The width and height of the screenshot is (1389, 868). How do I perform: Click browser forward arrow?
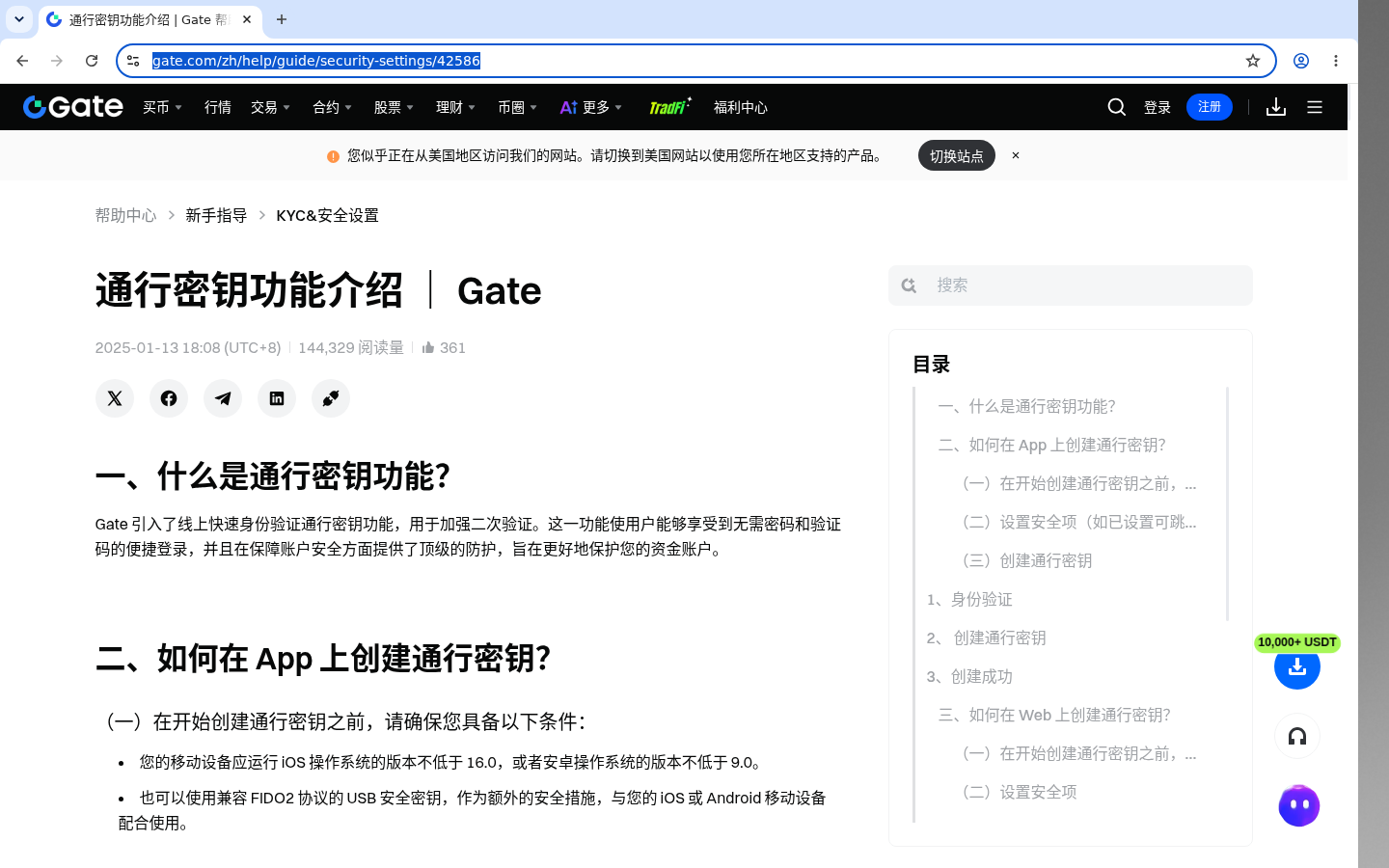click(57, 61)
